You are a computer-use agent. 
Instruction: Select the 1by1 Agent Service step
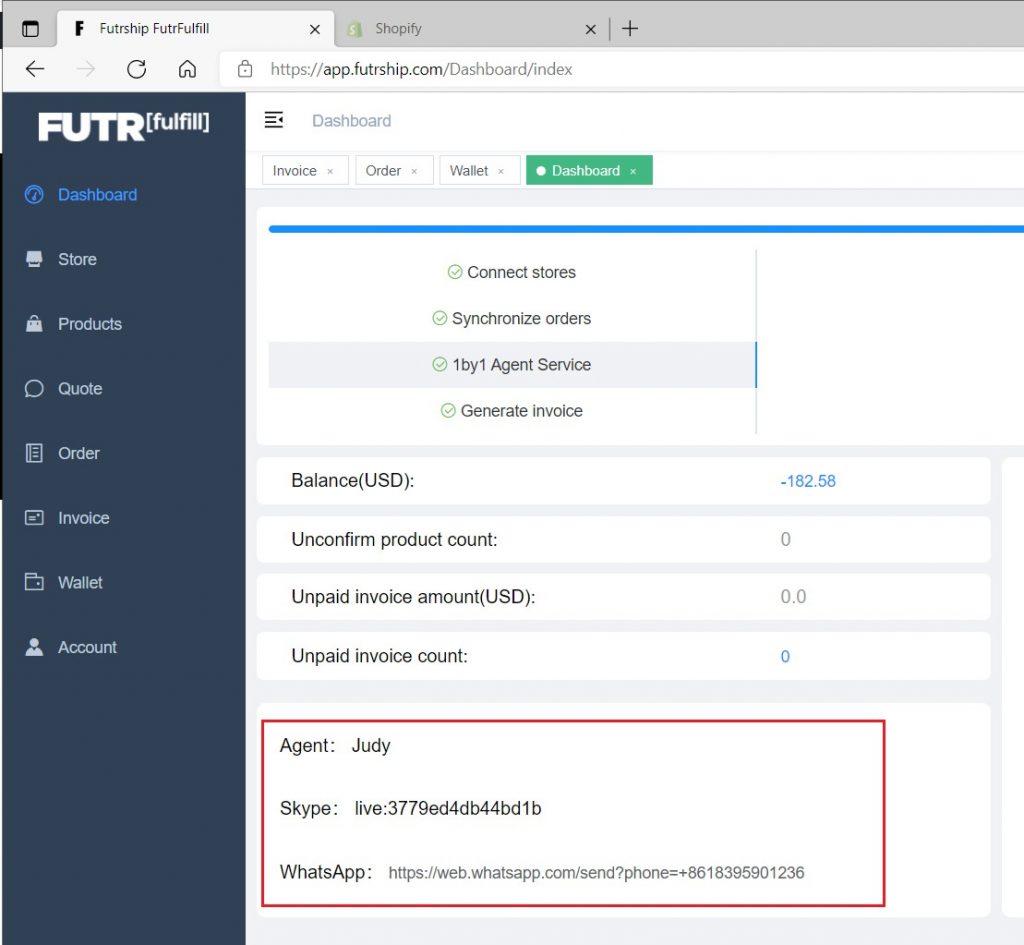tap(512, 365)
